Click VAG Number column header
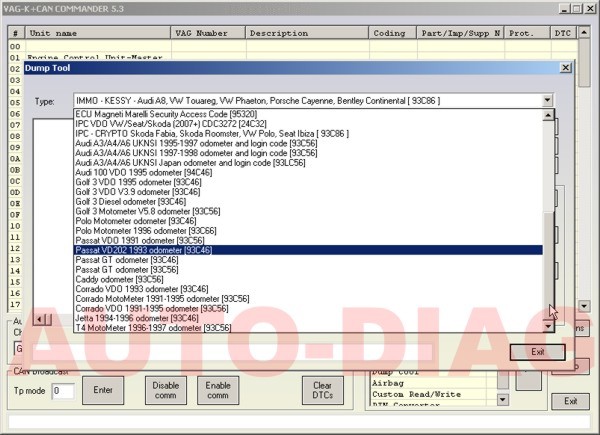Image resolution: width=600 pixels, height=435 pixels. tap(208, 33)
